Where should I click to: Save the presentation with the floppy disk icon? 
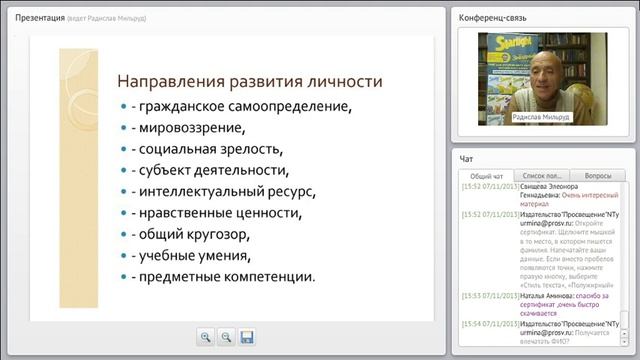click(247, 337)
